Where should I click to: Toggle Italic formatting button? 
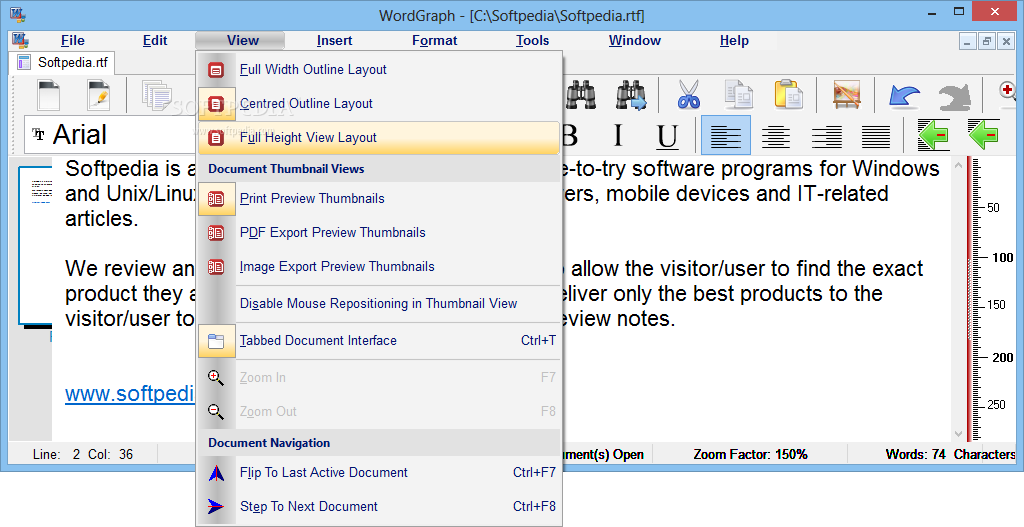click(617, 136)
